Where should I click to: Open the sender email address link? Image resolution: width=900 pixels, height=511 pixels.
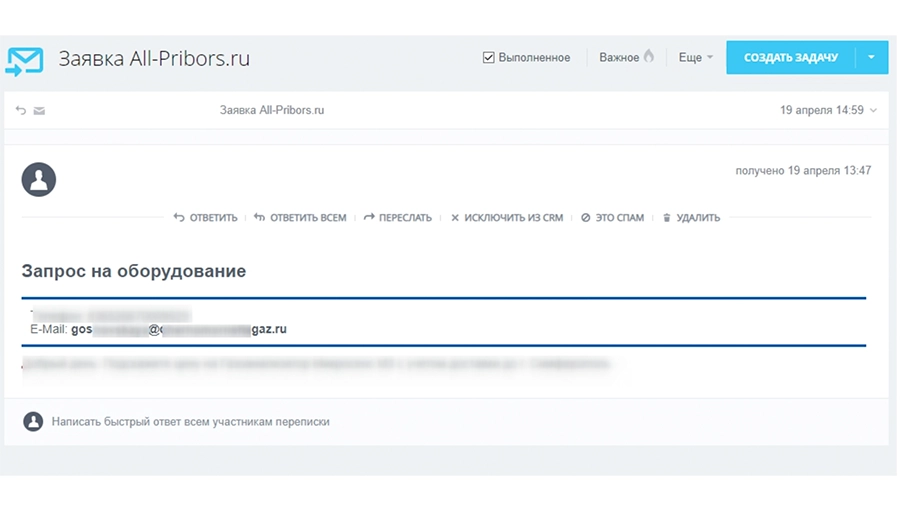point(179,329)
